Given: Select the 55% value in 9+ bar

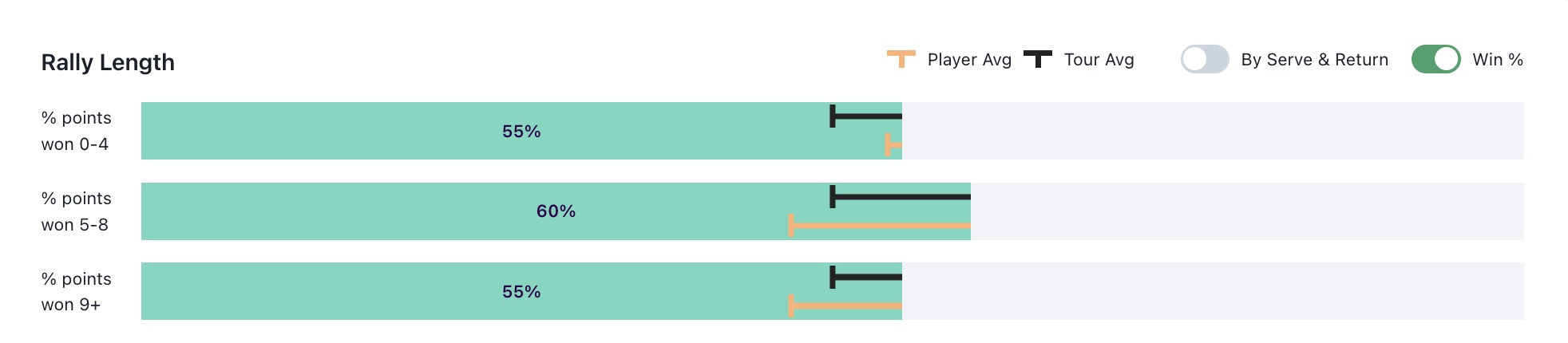Looking at the screenshot, I should (521, 292).
